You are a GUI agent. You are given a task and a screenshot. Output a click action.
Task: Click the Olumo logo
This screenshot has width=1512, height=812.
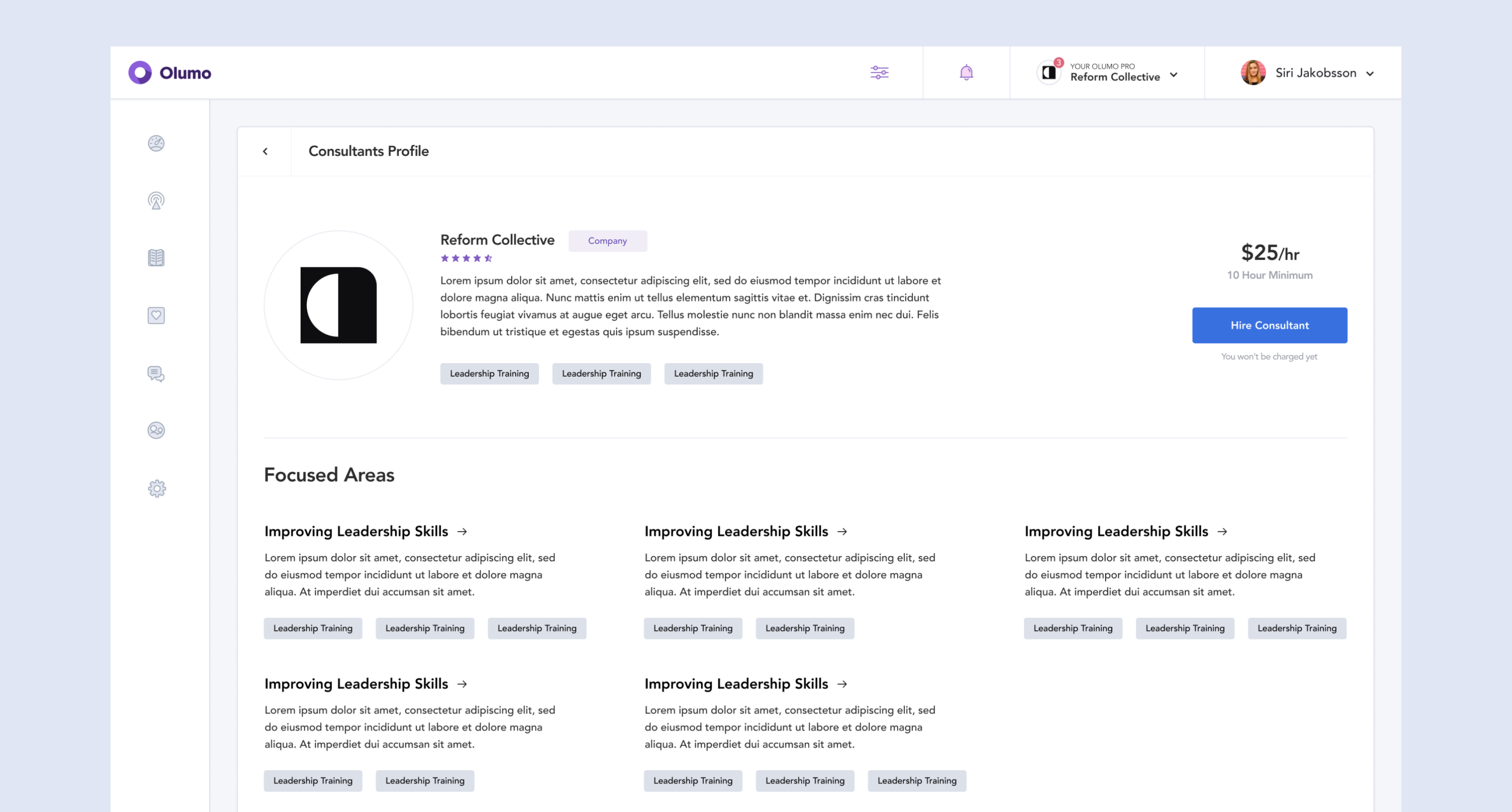coord(169,73)
